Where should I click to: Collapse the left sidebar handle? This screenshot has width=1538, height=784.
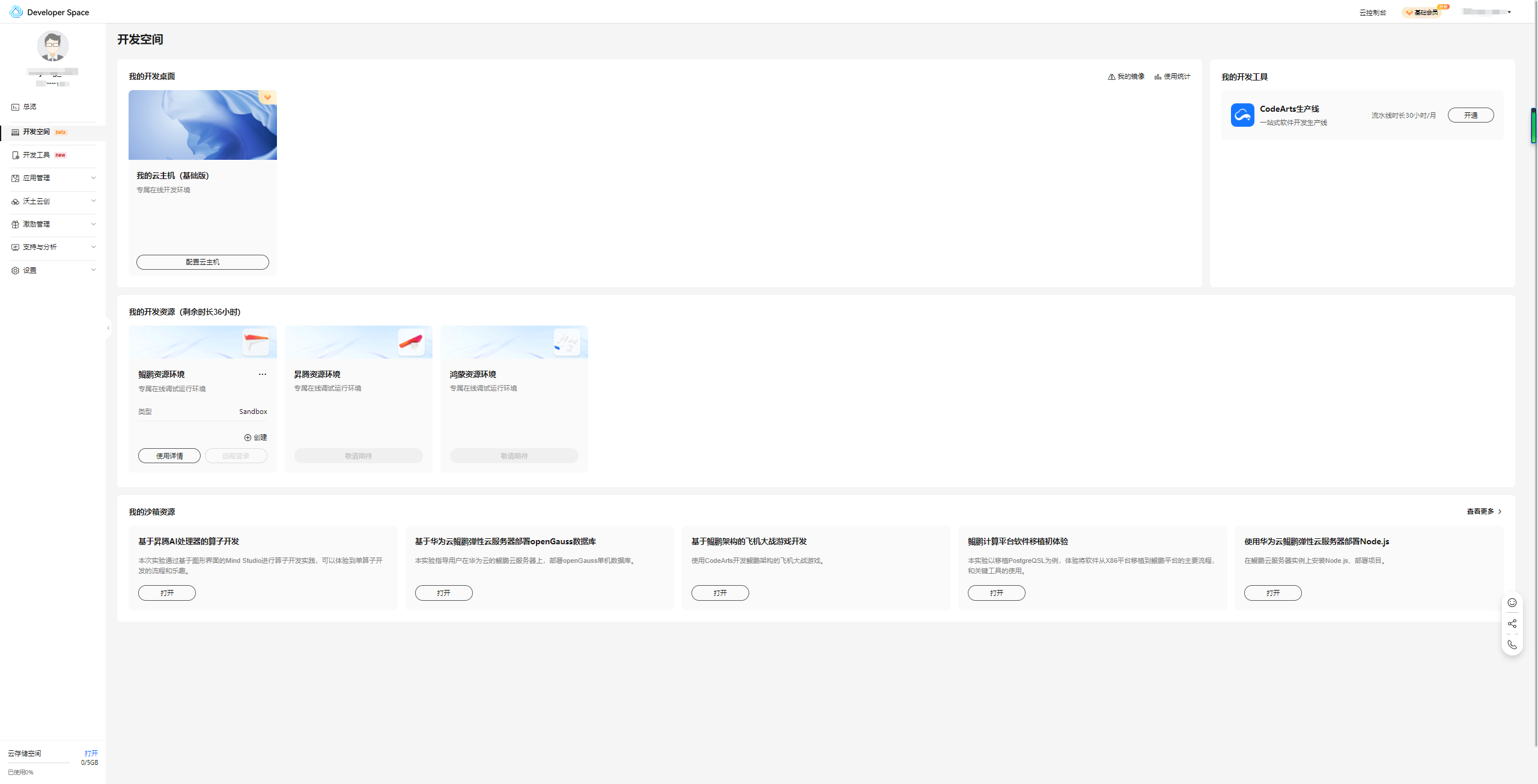tap(108, 328)
